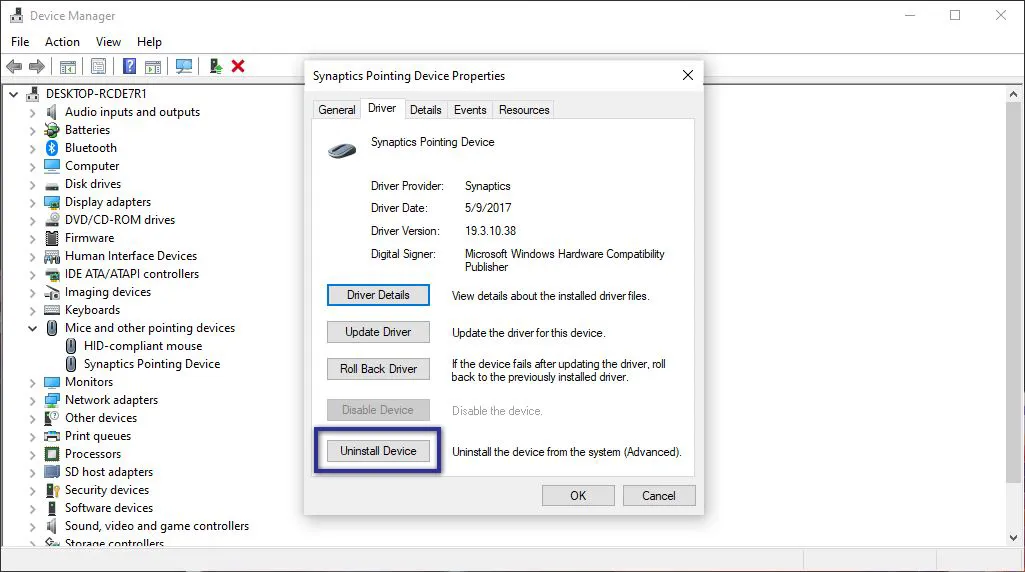Click OK in the properties dialog
The height and width of the screenshot is (572, 1025).
(x=578, y=496)
